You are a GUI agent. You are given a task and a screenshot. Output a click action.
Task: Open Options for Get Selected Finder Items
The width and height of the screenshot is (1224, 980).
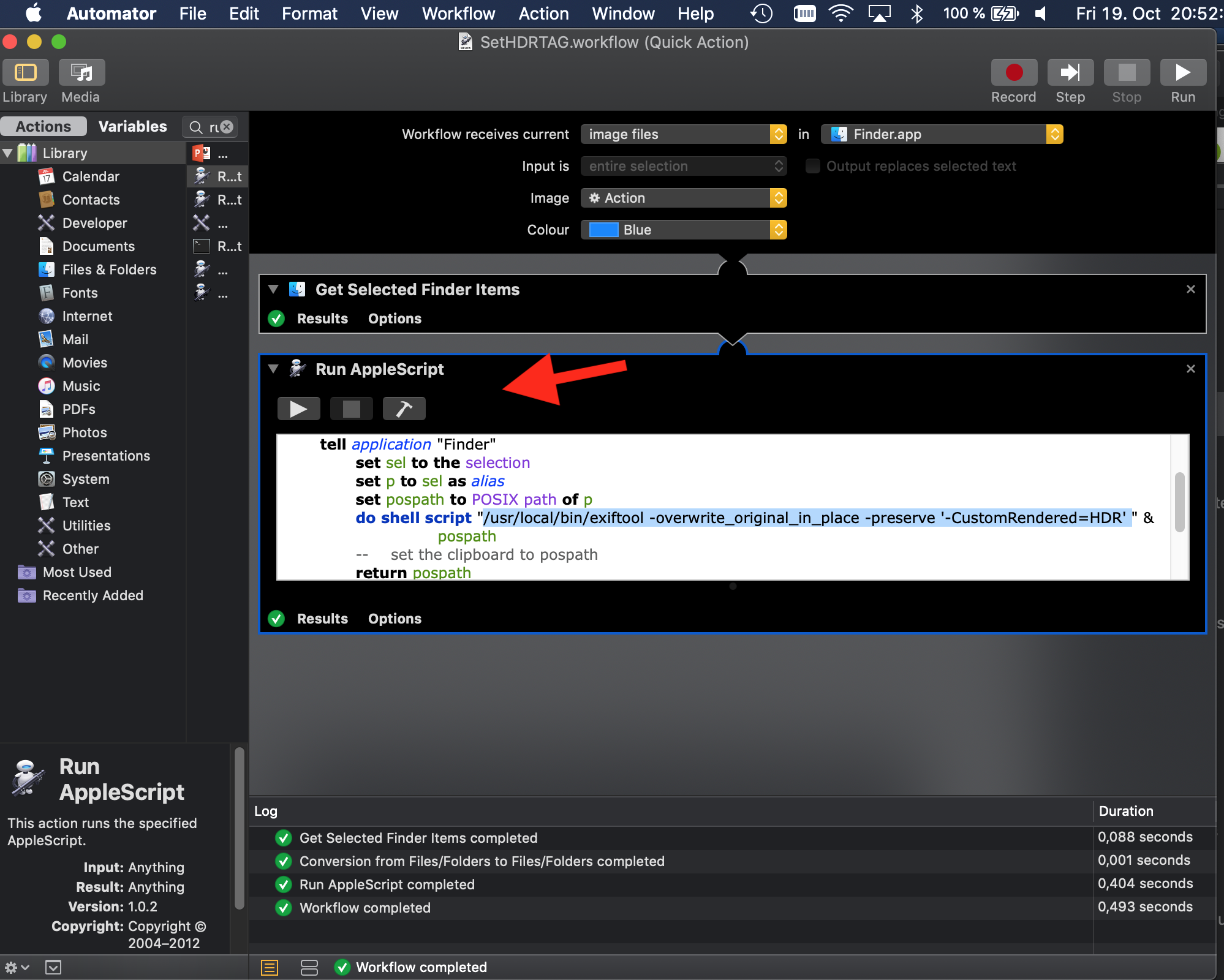point(395,318)
